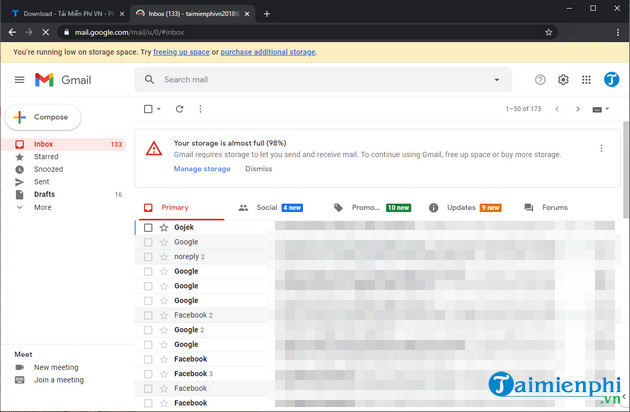Image resolution: width=630 pixels, height=412 pixels.
Task: Close the Download Taimienphi browser tab
Action: point(122,14)
